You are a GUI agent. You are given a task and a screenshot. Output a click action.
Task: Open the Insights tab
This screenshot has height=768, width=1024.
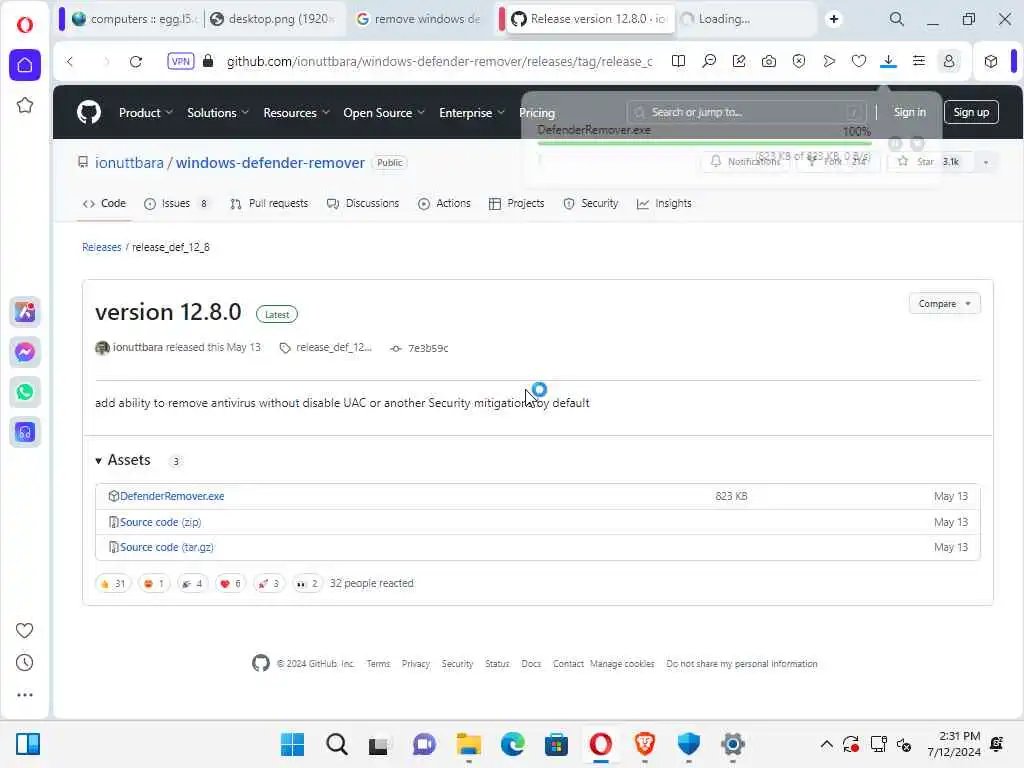point(664,204)
